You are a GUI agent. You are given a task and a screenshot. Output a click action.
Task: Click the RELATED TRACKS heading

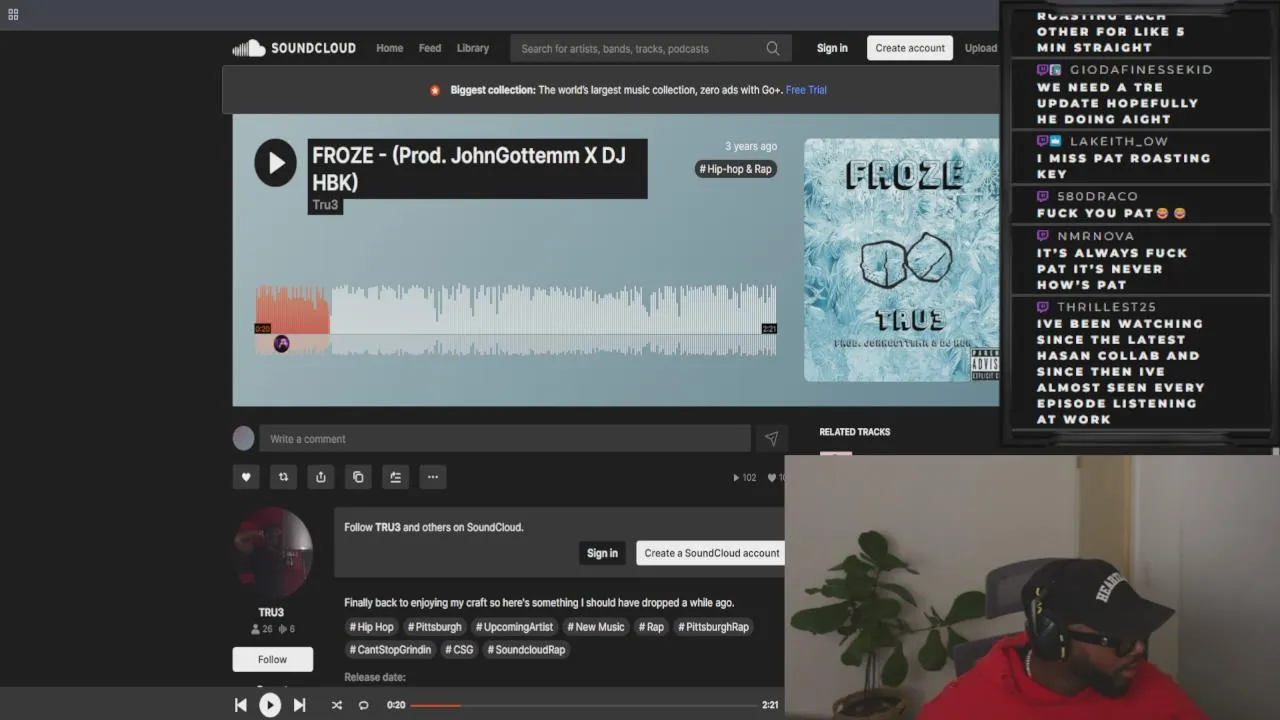pos(855,432)
